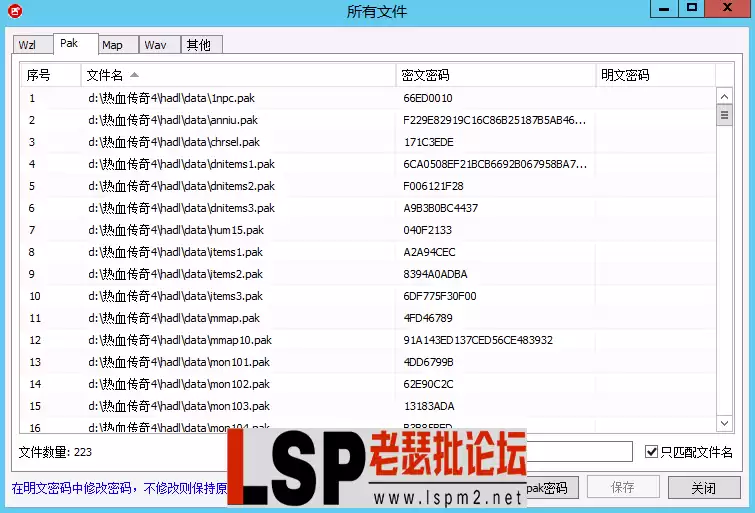Click the 密文密码 column header
This screenshot has height=513, width=755.
pyautogui.click(x=496, y=75)
